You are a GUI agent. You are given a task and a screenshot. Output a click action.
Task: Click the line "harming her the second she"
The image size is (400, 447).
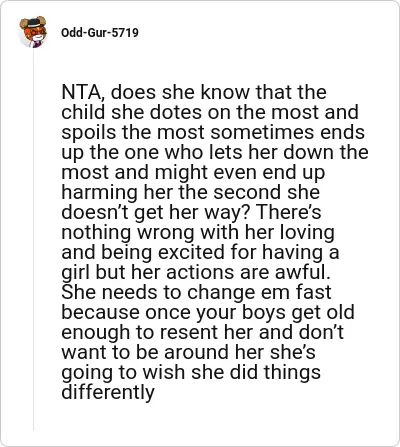point(191,192)
